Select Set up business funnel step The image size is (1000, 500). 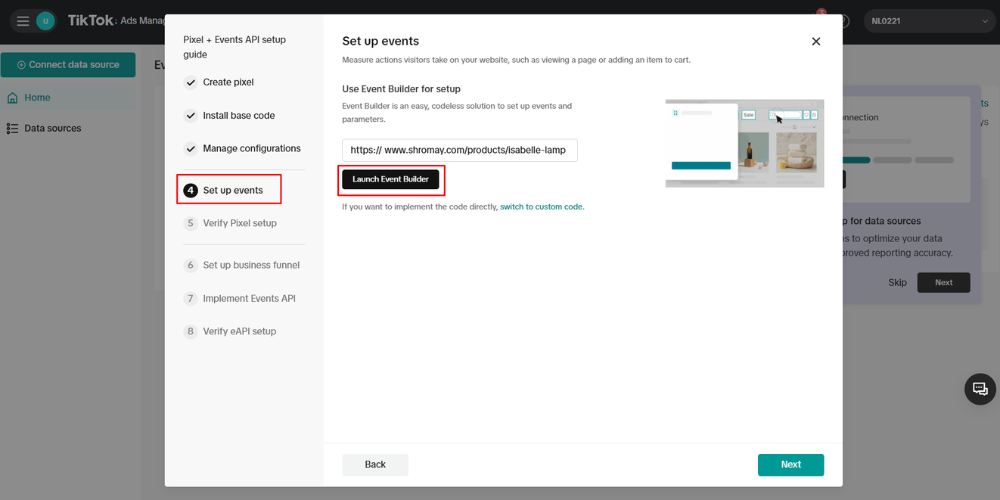click(251, 265)
